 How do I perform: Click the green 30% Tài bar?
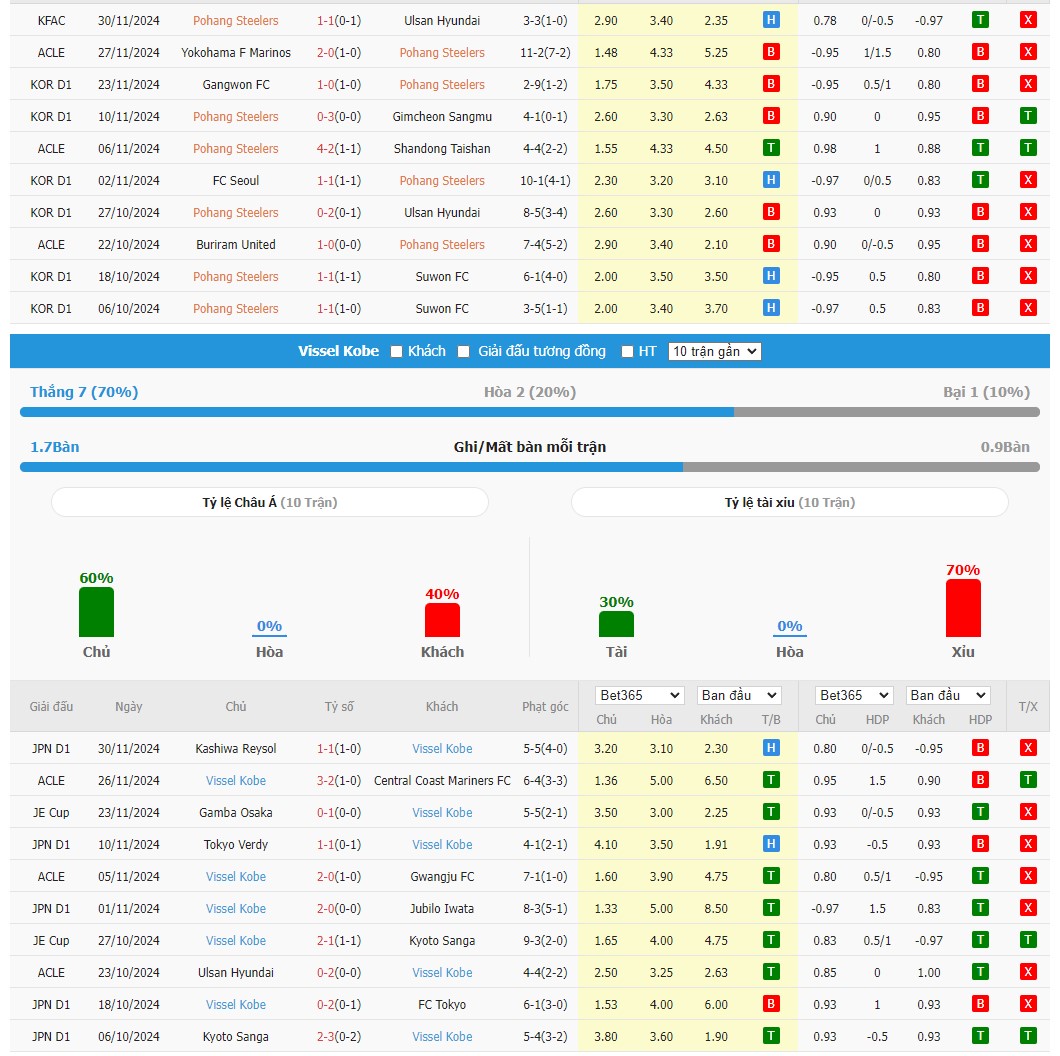[x=616, y=624]
